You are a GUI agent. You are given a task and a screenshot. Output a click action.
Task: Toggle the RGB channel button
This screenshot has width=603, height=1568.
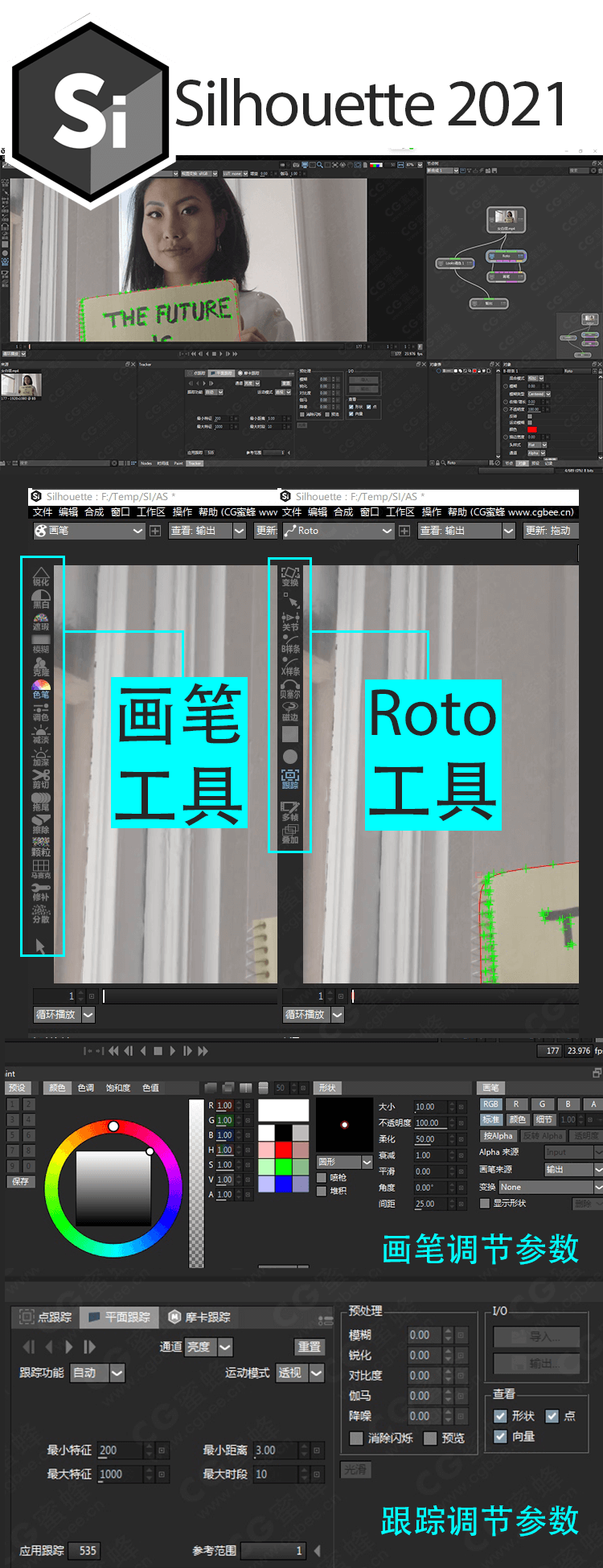(490, 1104)
